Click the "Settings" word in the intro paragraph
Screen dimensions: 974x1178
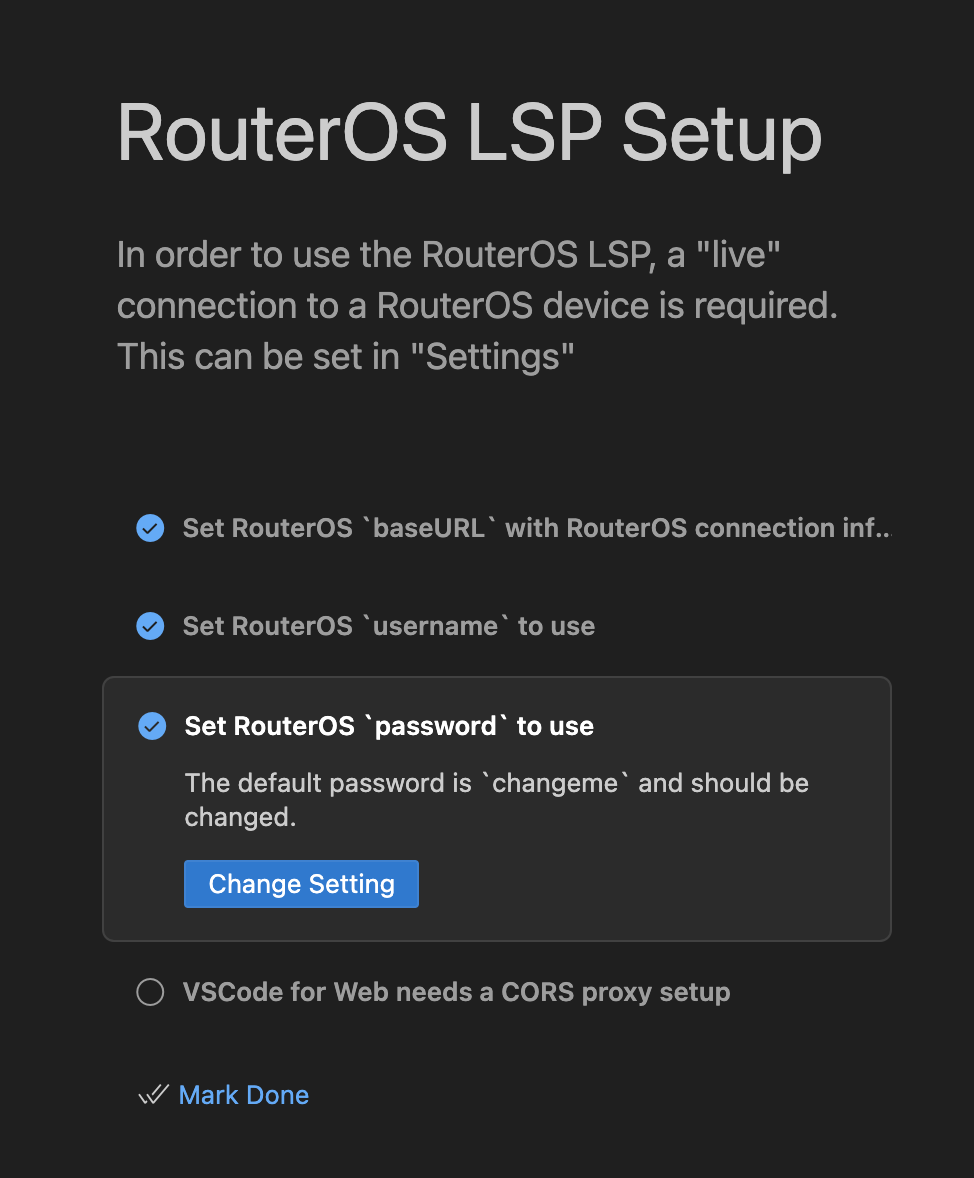[492, 356]
